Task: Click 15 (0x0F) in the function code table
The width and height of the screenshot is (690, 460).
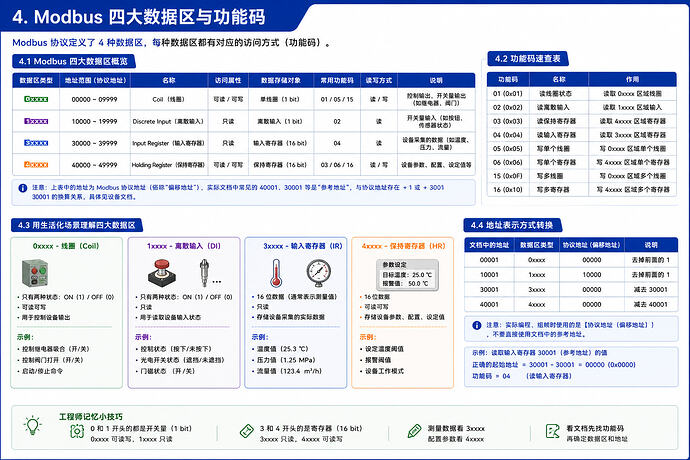Action: click(x=507, y=176)
